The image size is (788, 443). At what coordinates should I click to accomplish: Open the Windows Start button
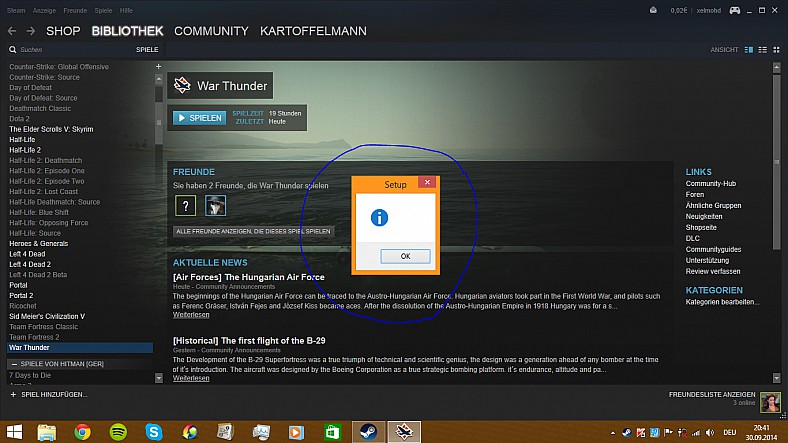point(15,432)
